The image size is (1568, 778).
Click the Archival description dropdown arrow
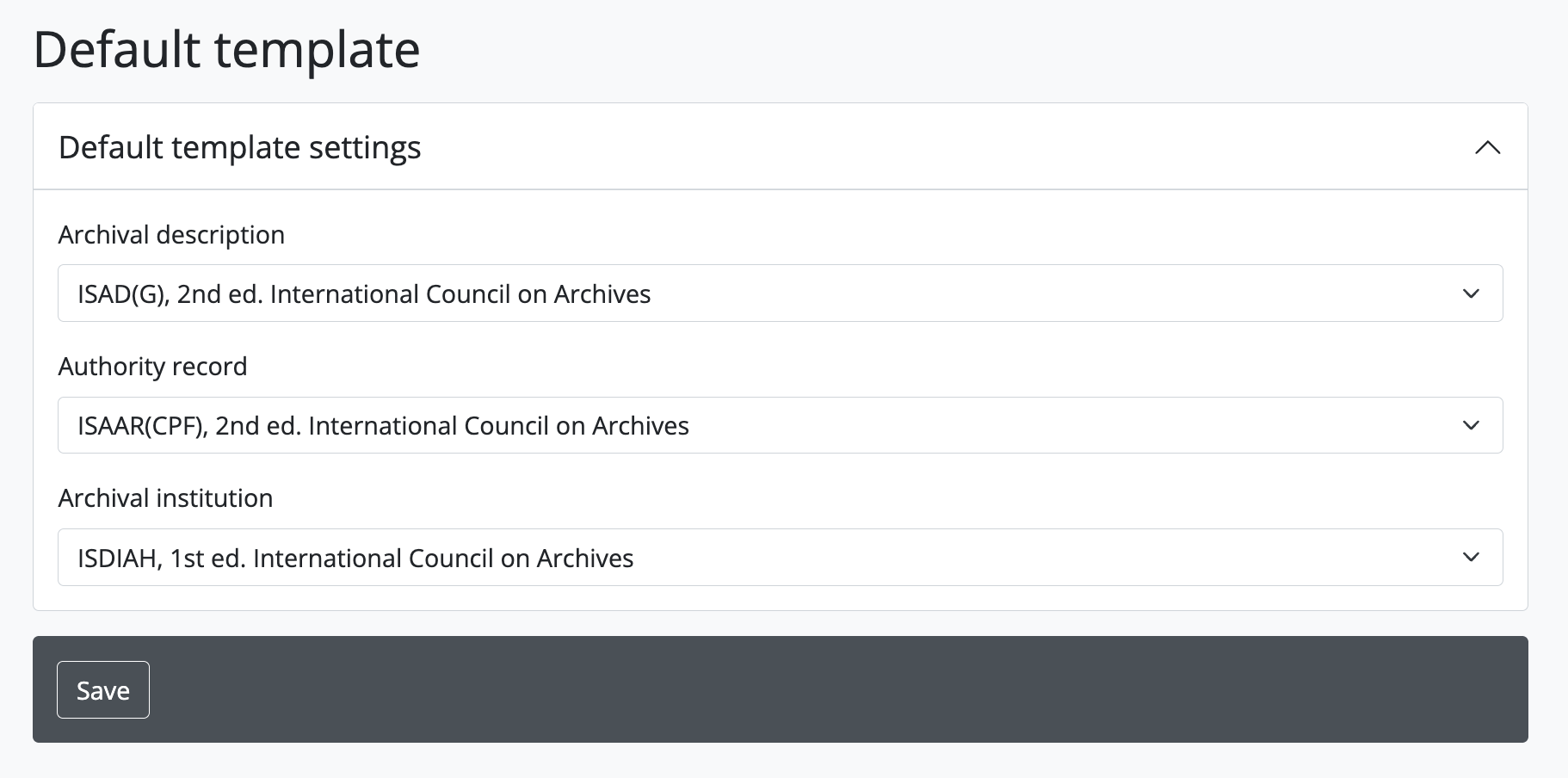[1471, 293]
